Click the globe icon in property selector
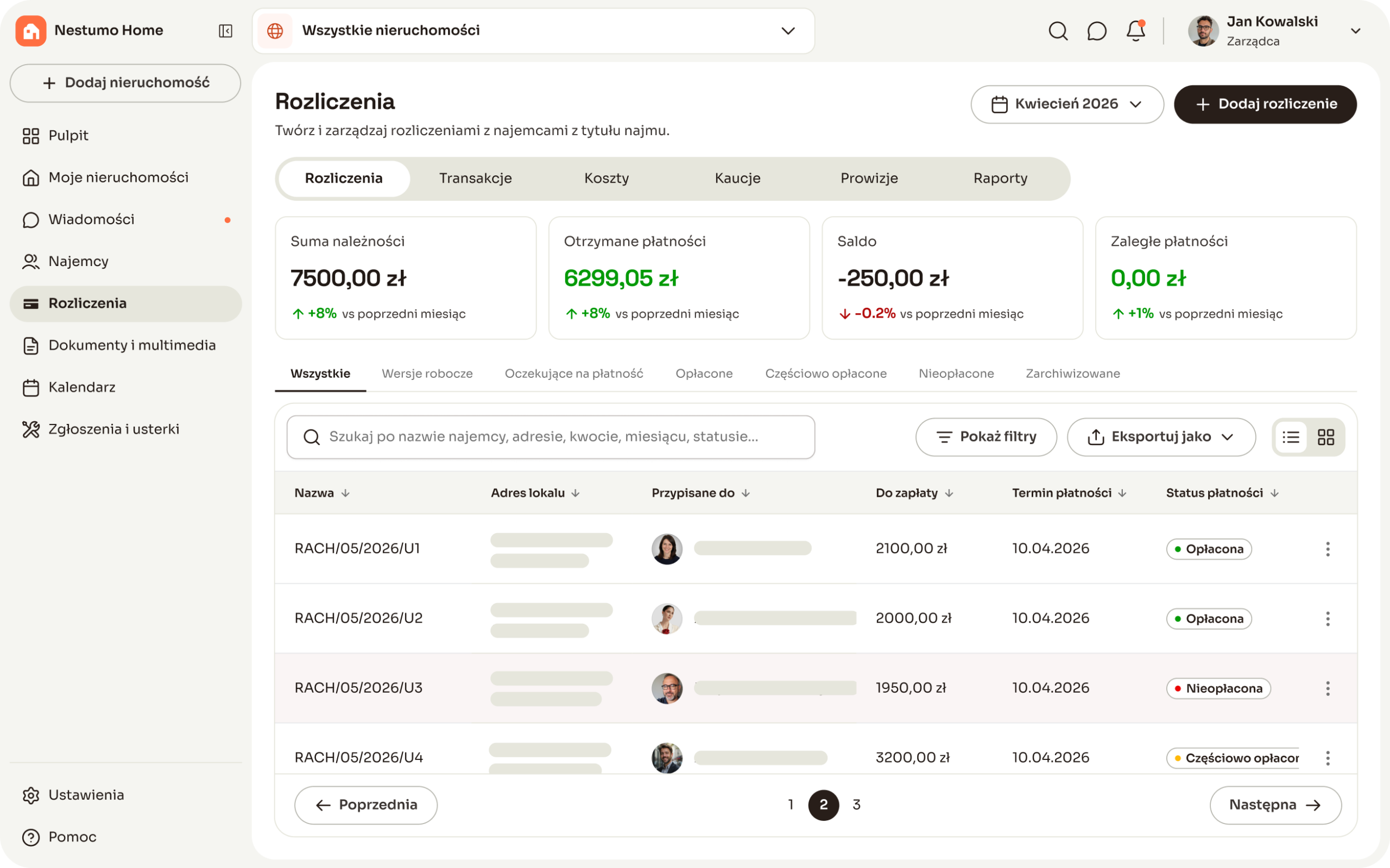Screen dimensions: 1390x868 coord(275,31)
